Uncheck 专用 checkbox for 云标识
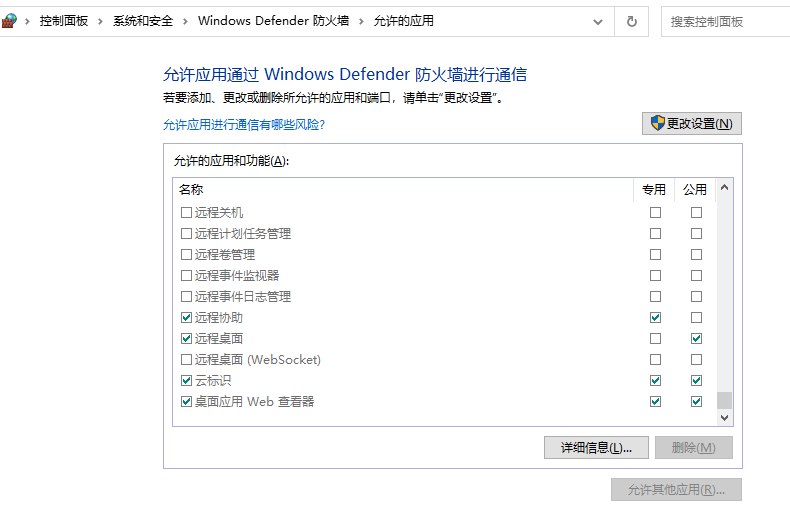The height and width of the screenshot is (519, 790). [655, 380]
